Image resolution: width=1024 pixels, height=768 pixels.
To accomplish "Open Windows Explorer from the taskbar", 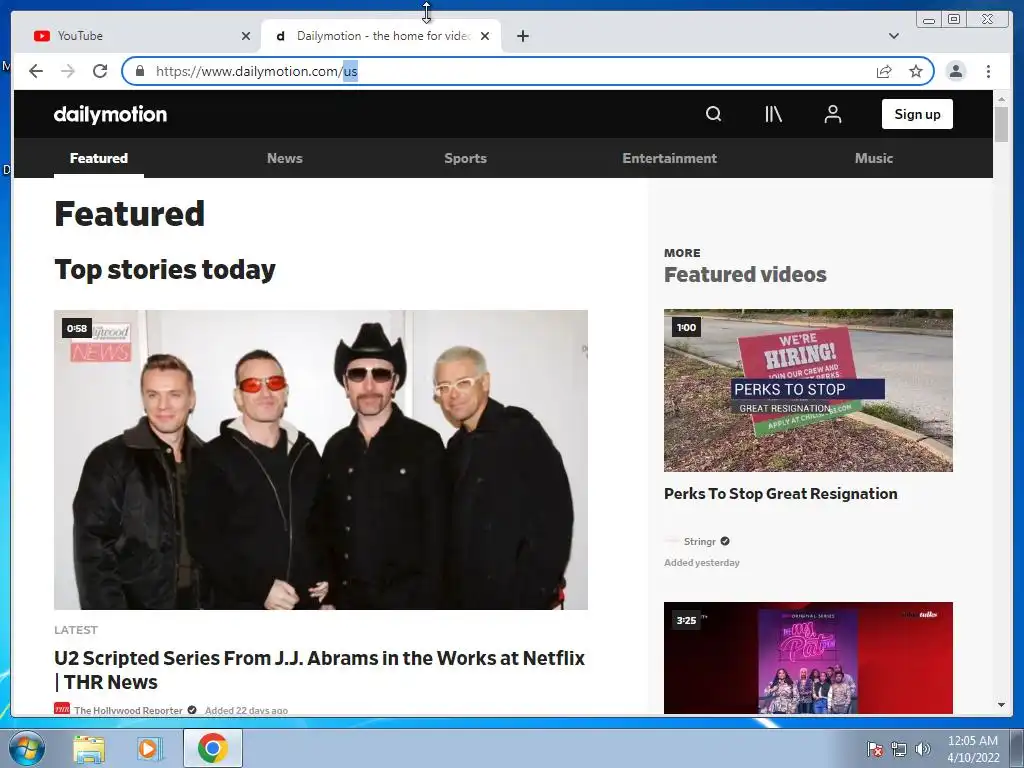I will click(x=89, y=748).
